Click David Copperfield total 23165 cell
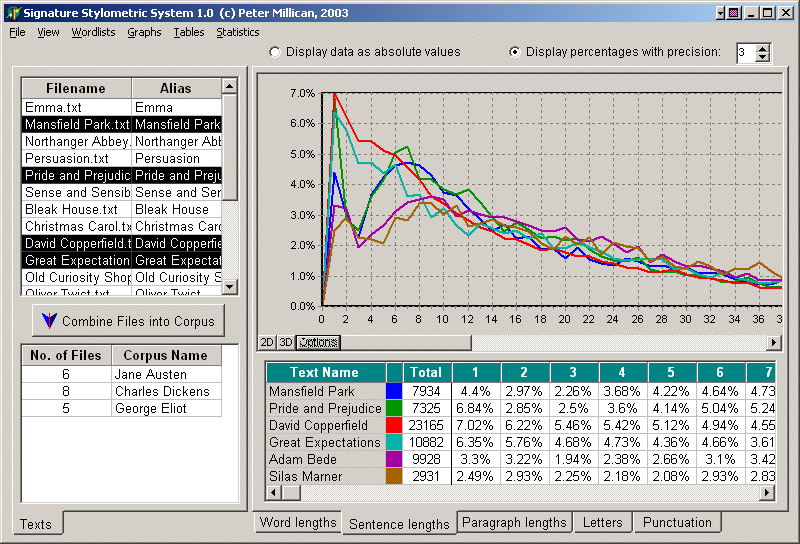 pyautogui.click(x=427, y=425)
